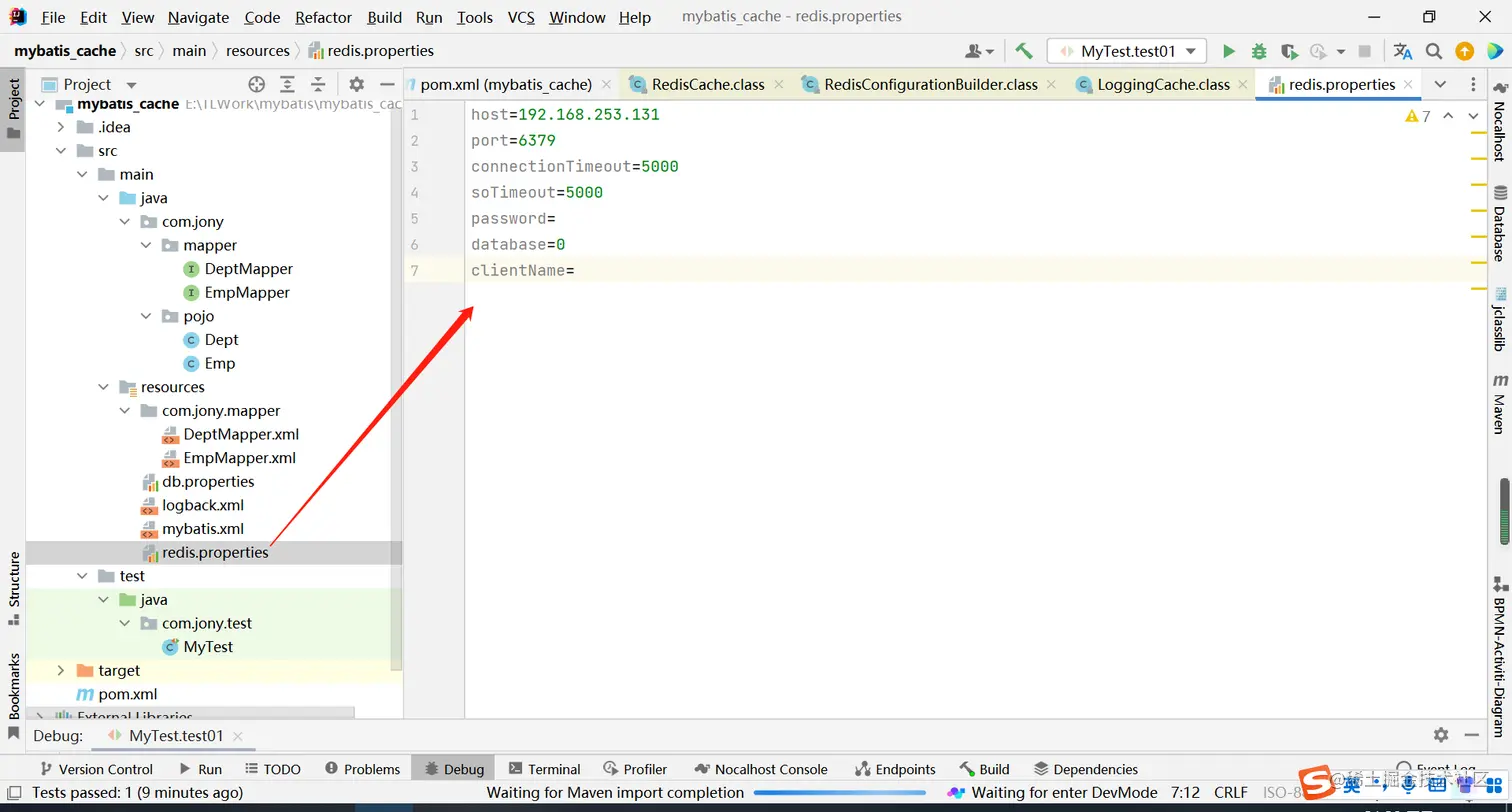Open the Refactor menu

tap(324, 17)
